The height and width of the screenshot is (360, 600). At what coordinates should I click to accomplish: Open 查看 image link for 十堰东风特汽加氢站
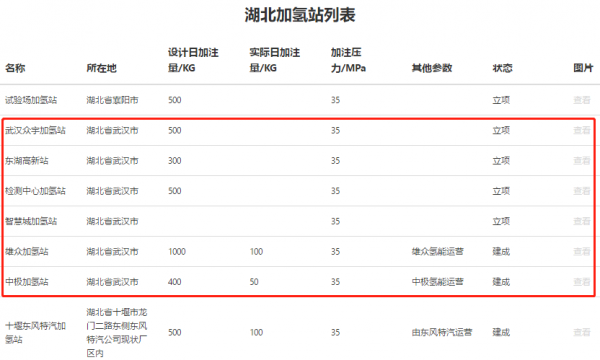tap(581, 332)
